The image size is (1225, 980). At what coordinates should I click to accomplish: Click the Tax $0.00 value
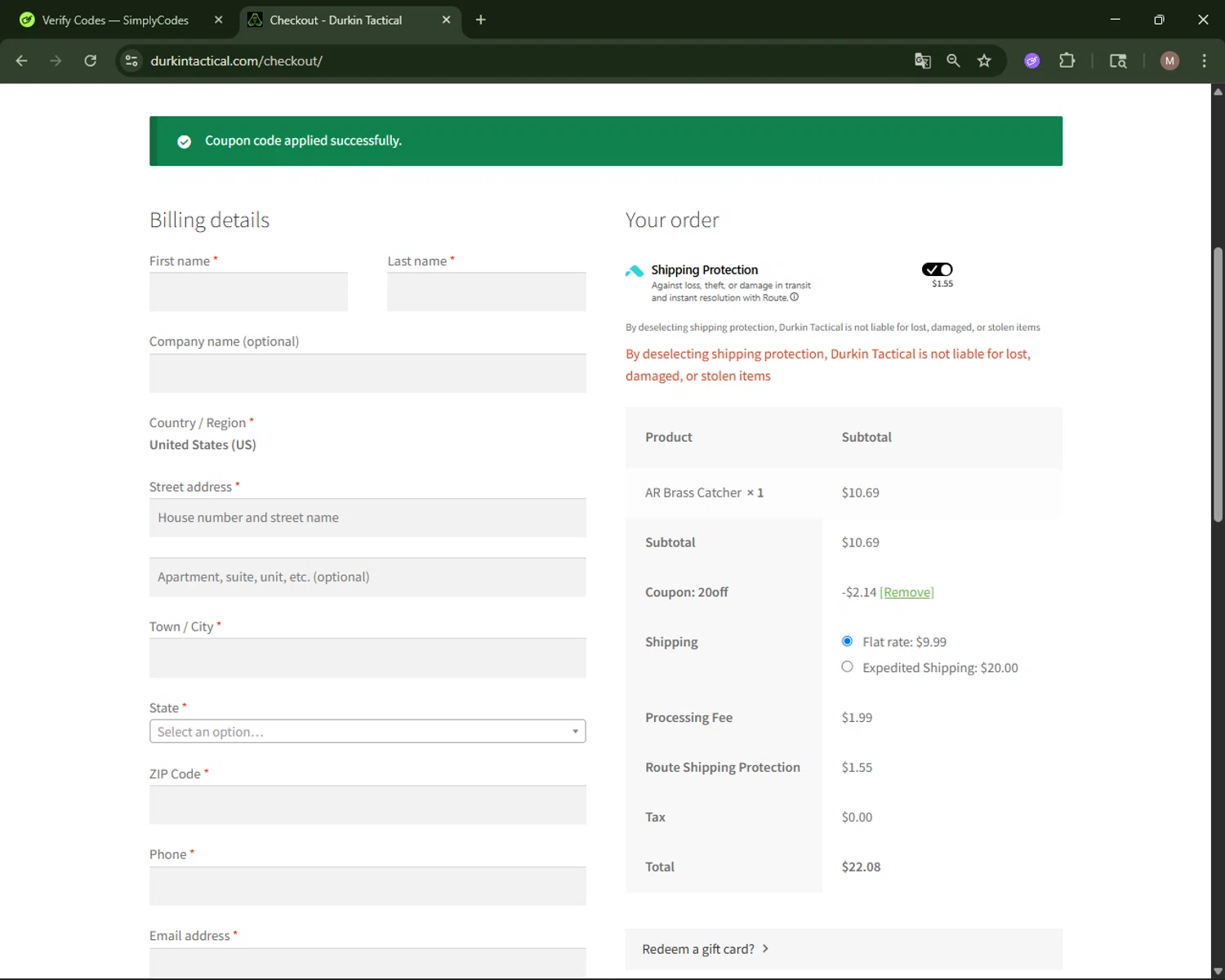(x=857, y=817)
